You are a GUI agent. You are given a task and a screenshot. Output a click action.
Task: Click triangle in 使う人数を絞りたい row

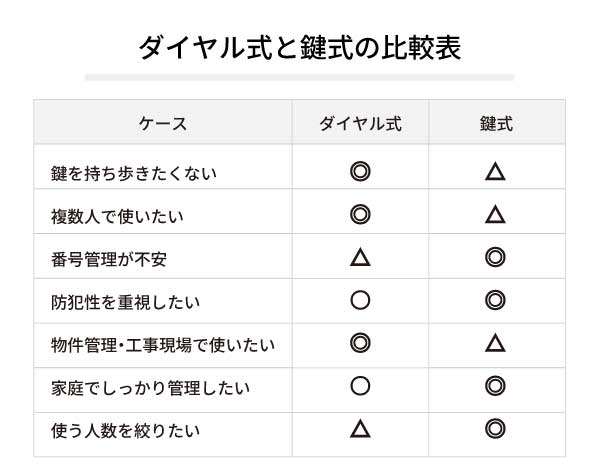(x=361, y=430)
